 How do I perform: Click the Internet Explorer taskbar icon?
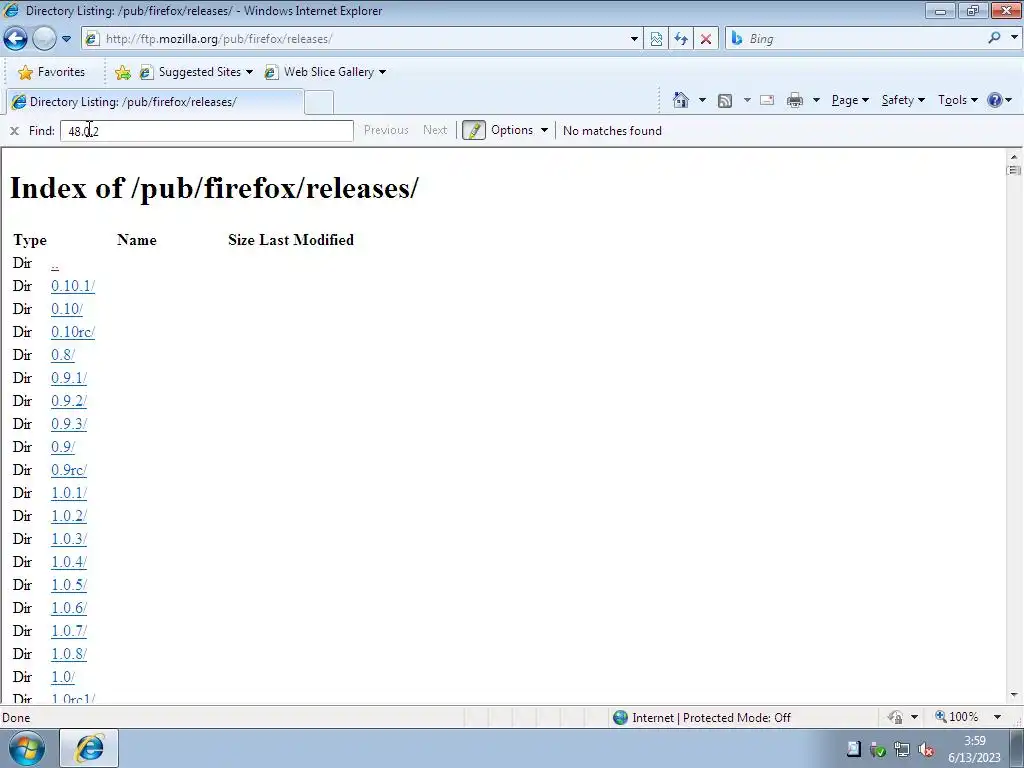[89, 748]
